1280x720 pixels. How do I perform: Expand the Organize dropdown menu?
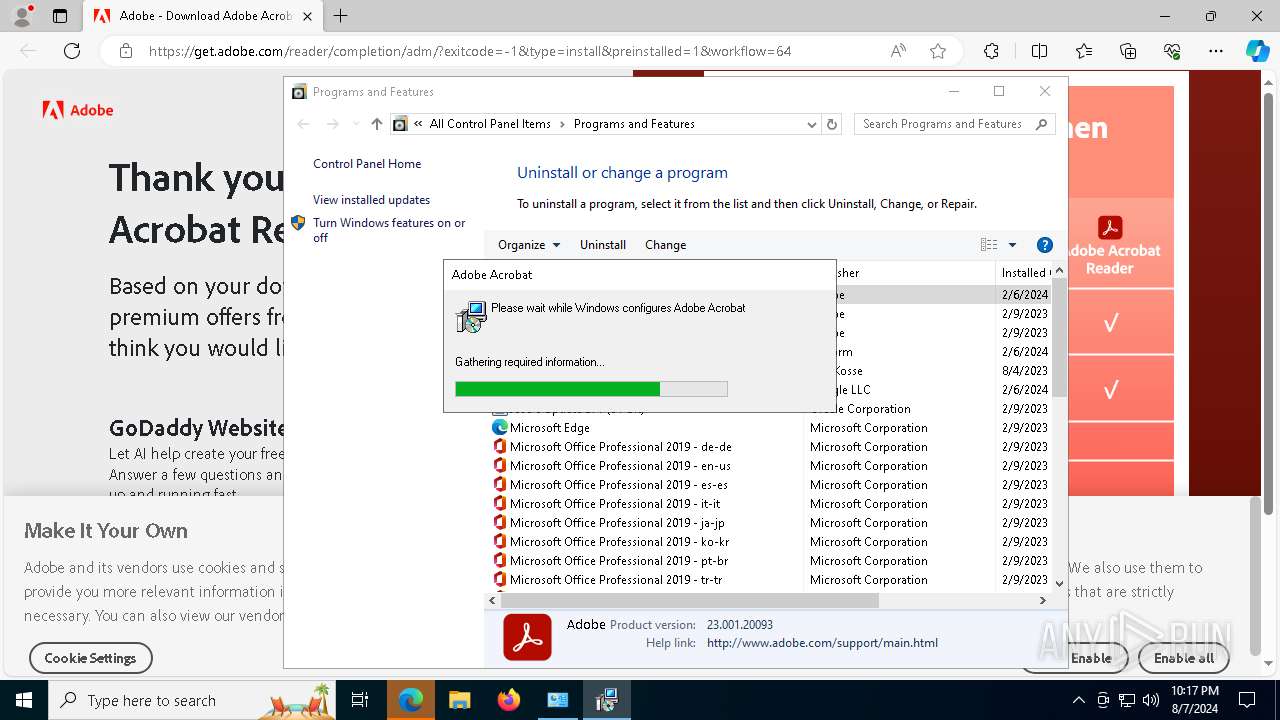(529, 245)
